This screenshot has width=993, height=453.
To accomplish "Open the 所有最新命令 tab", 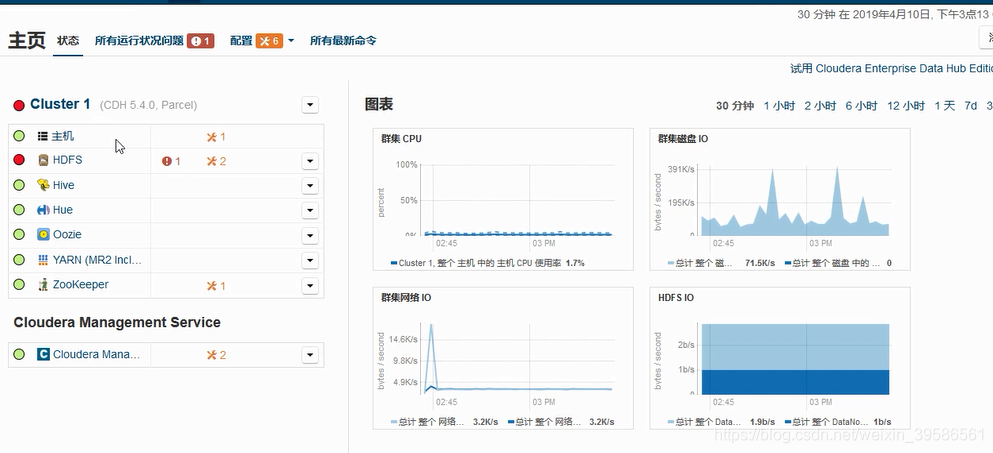I will click(343, 41).
